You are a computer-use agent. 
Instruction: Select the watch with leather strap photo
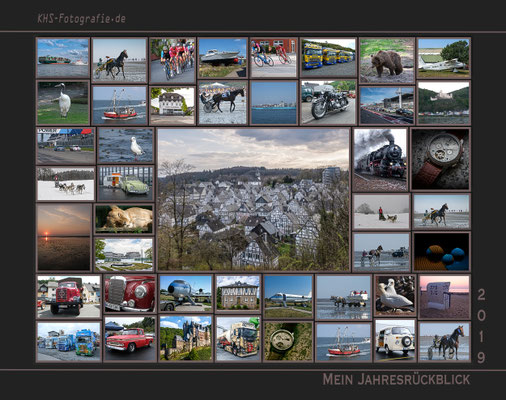click(441, 159)
